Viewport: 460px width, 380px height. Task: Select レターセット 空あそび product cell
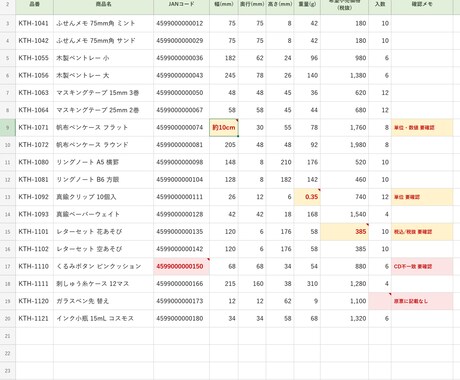coord(103,249)
